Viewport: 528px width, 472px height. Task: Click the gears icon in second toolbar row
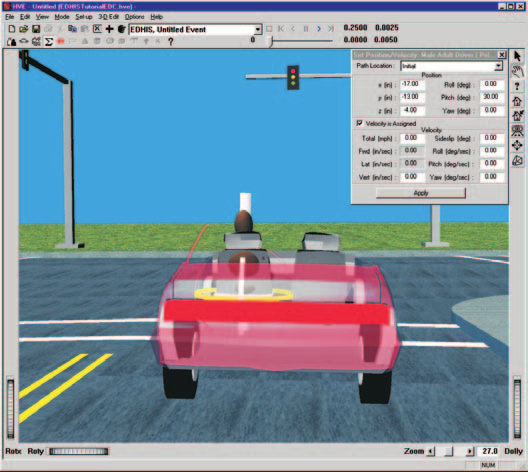point(36,41)
